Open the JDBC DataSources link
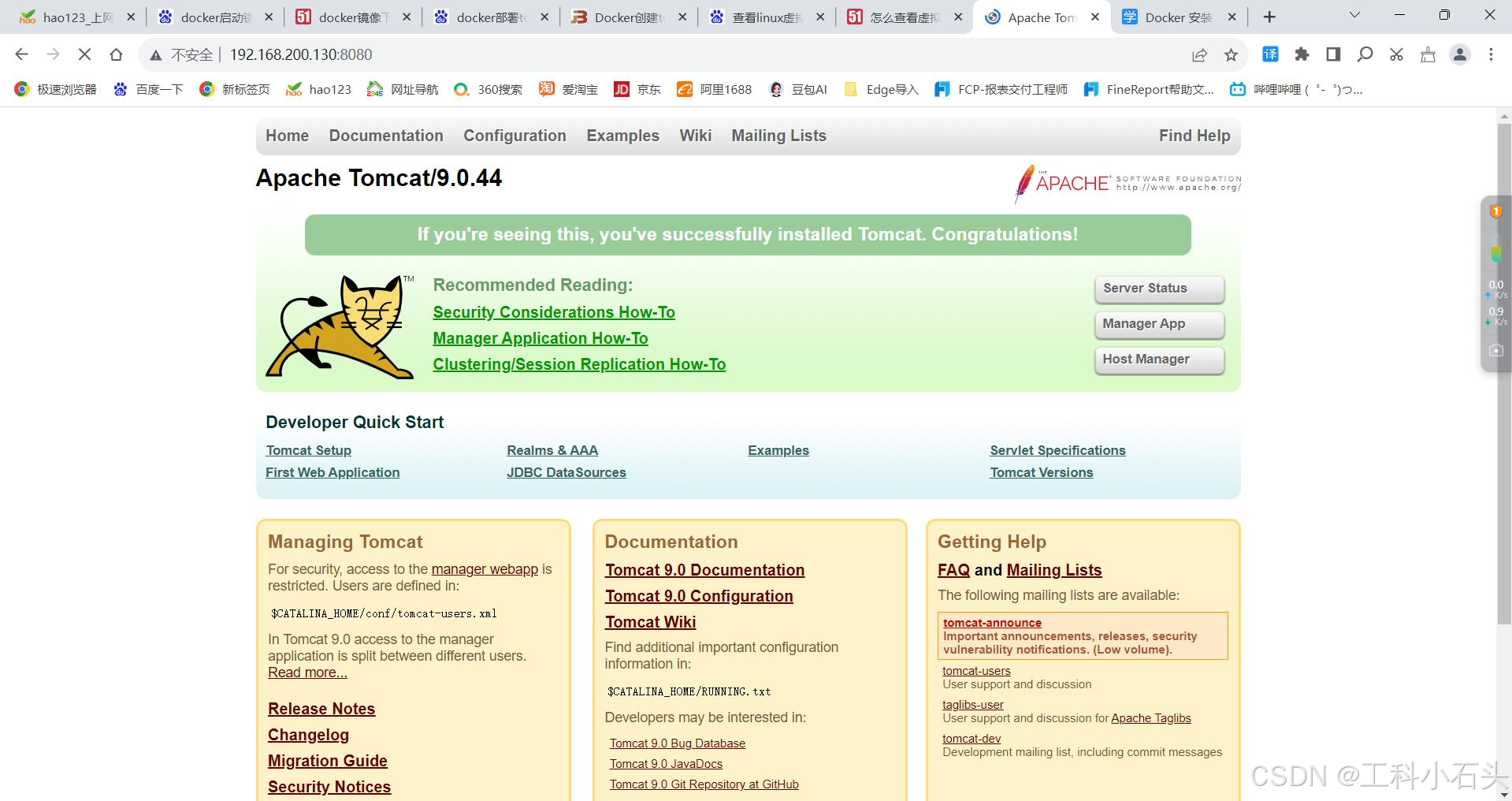Screen dimensions: 1512x801 pyautogui.click(x=567, y=472)
